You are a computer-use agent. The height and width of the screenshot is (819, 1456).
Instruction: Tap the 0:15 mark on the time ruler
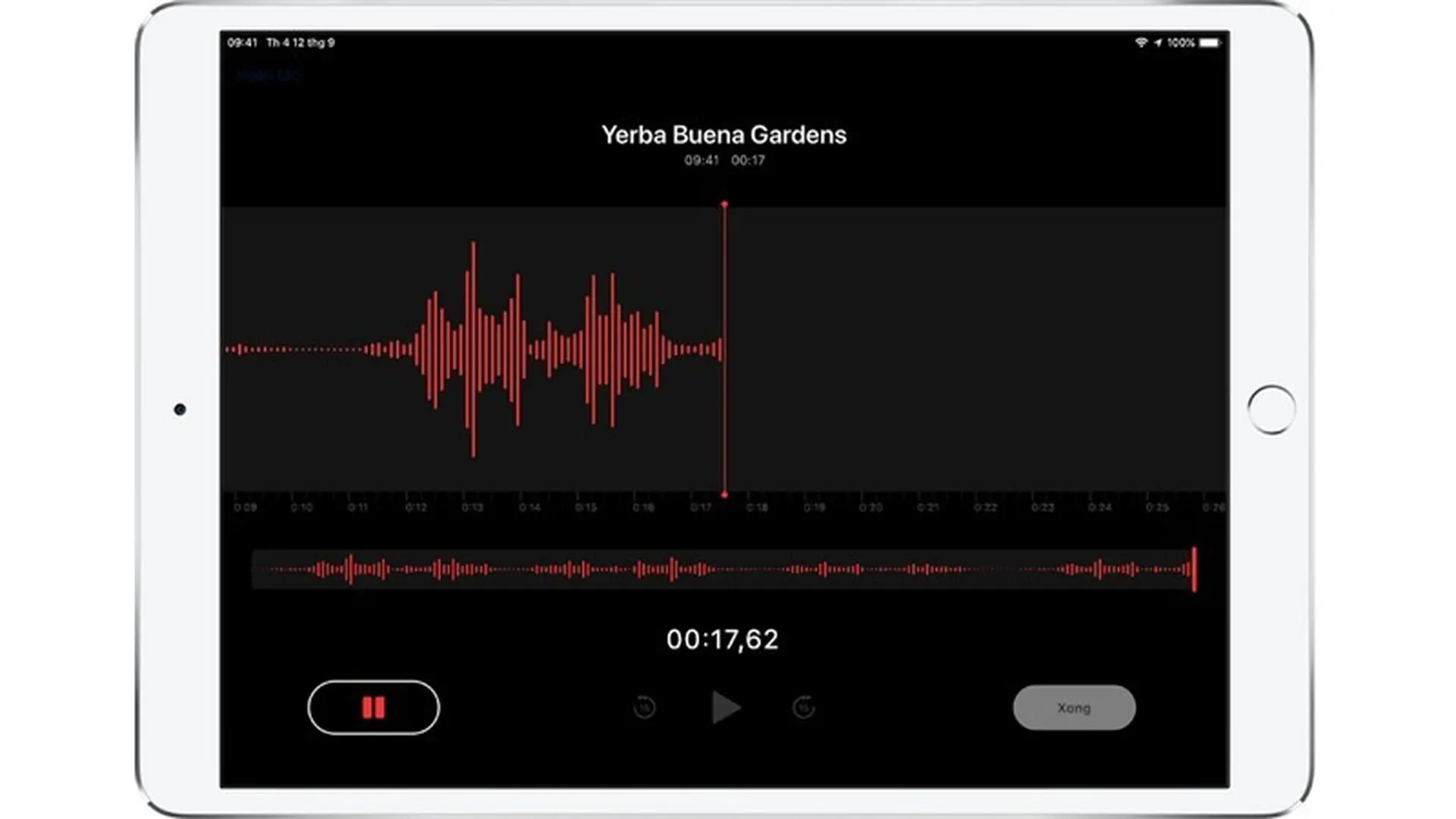pyautogui.click(x=586, y=507)
